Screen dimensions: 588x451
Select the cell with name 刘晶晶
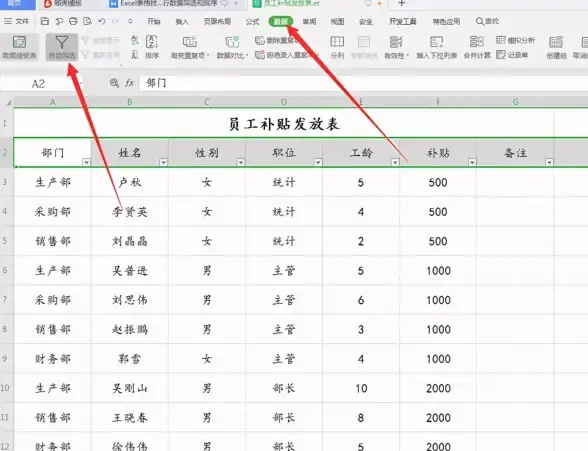point(130,241)
